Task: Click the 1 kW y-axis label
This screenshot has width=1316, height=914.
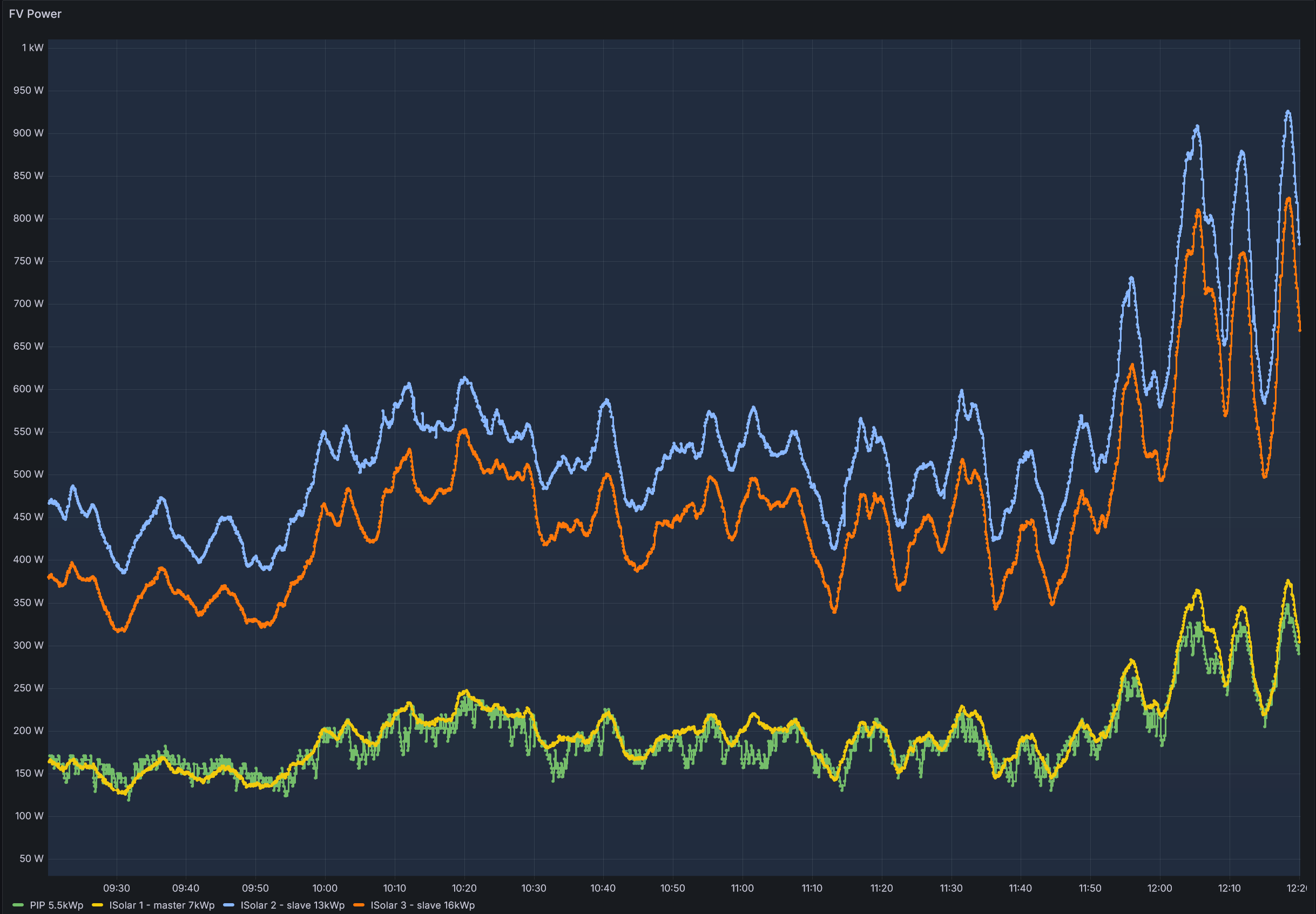Action: [32, 48]
